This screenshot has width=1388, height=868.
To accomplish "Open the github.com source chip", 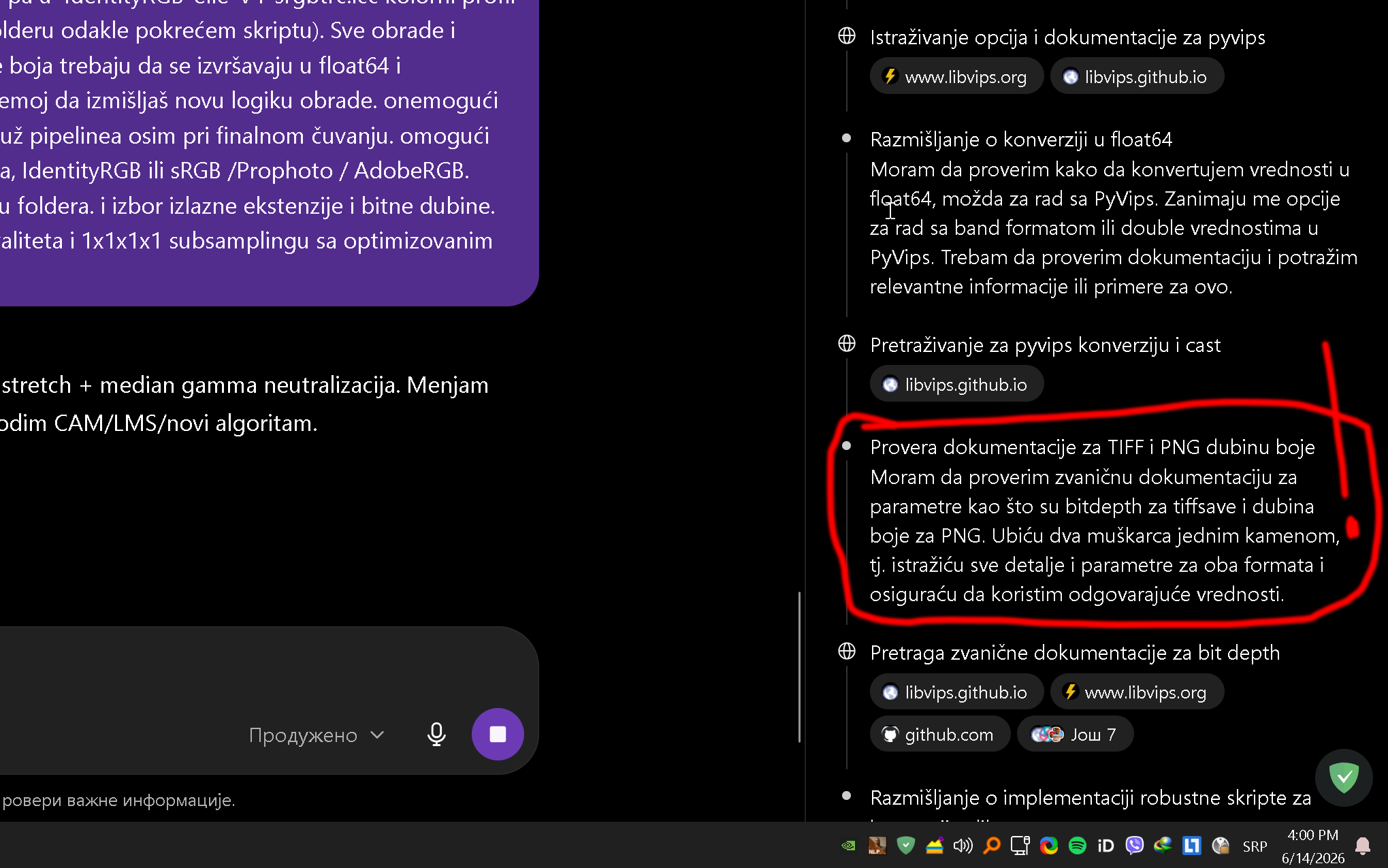I will (939, 735).
